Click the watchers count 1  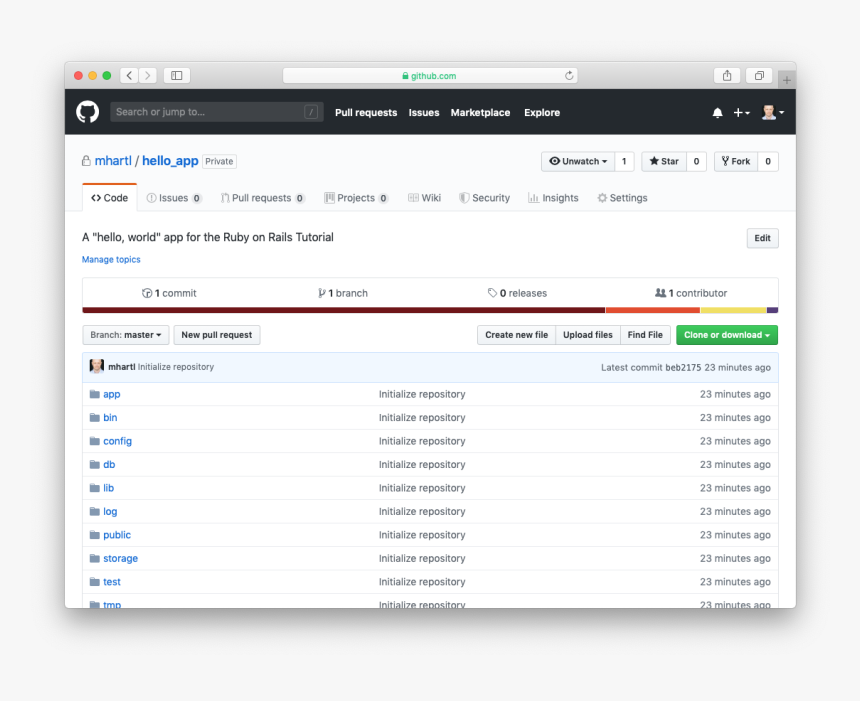pyautogui.click(x=624, y=161)
